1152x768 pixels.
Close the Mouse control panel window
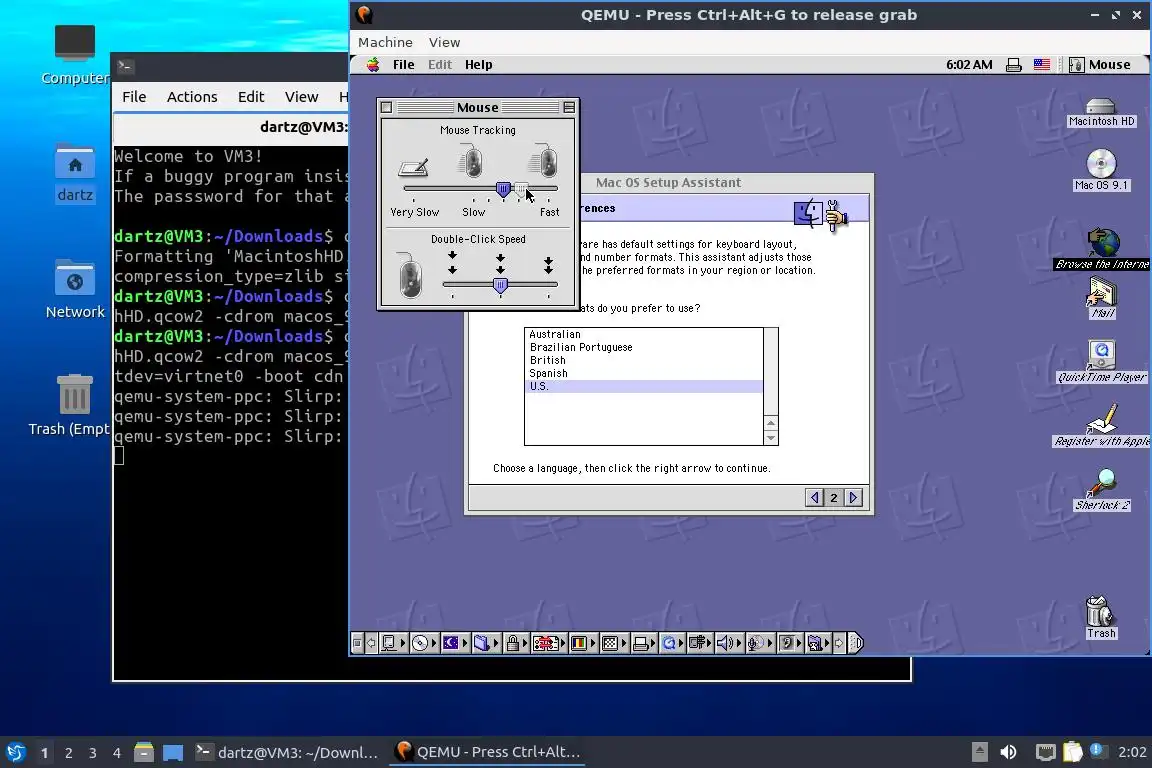click(x=386, y=107)
